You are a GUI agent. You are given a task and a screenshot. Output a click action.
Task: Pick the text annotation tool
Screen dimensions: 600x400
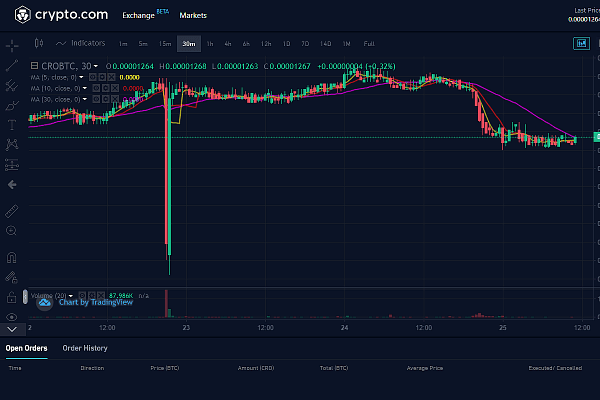11,125
